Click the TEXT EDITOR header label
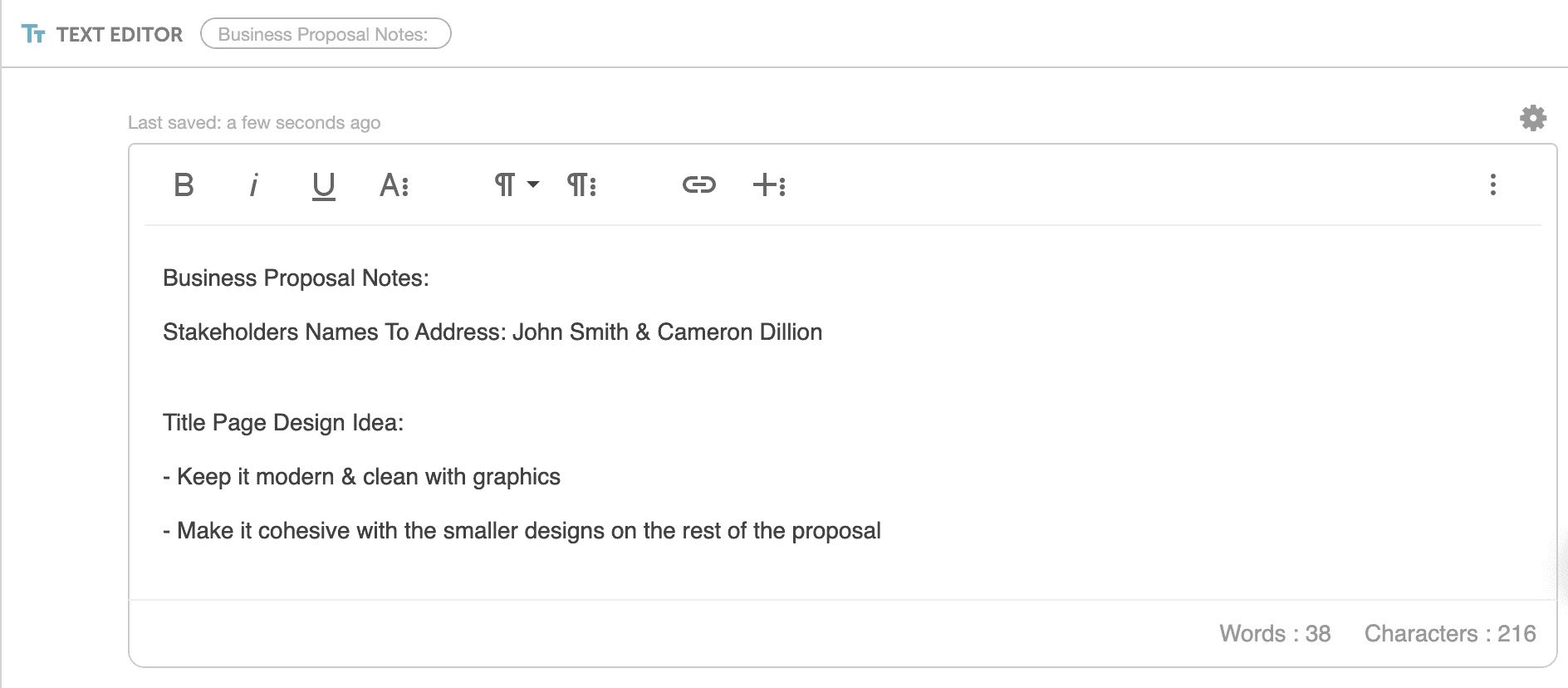The image size is (1568, 688). click(119, 34)
